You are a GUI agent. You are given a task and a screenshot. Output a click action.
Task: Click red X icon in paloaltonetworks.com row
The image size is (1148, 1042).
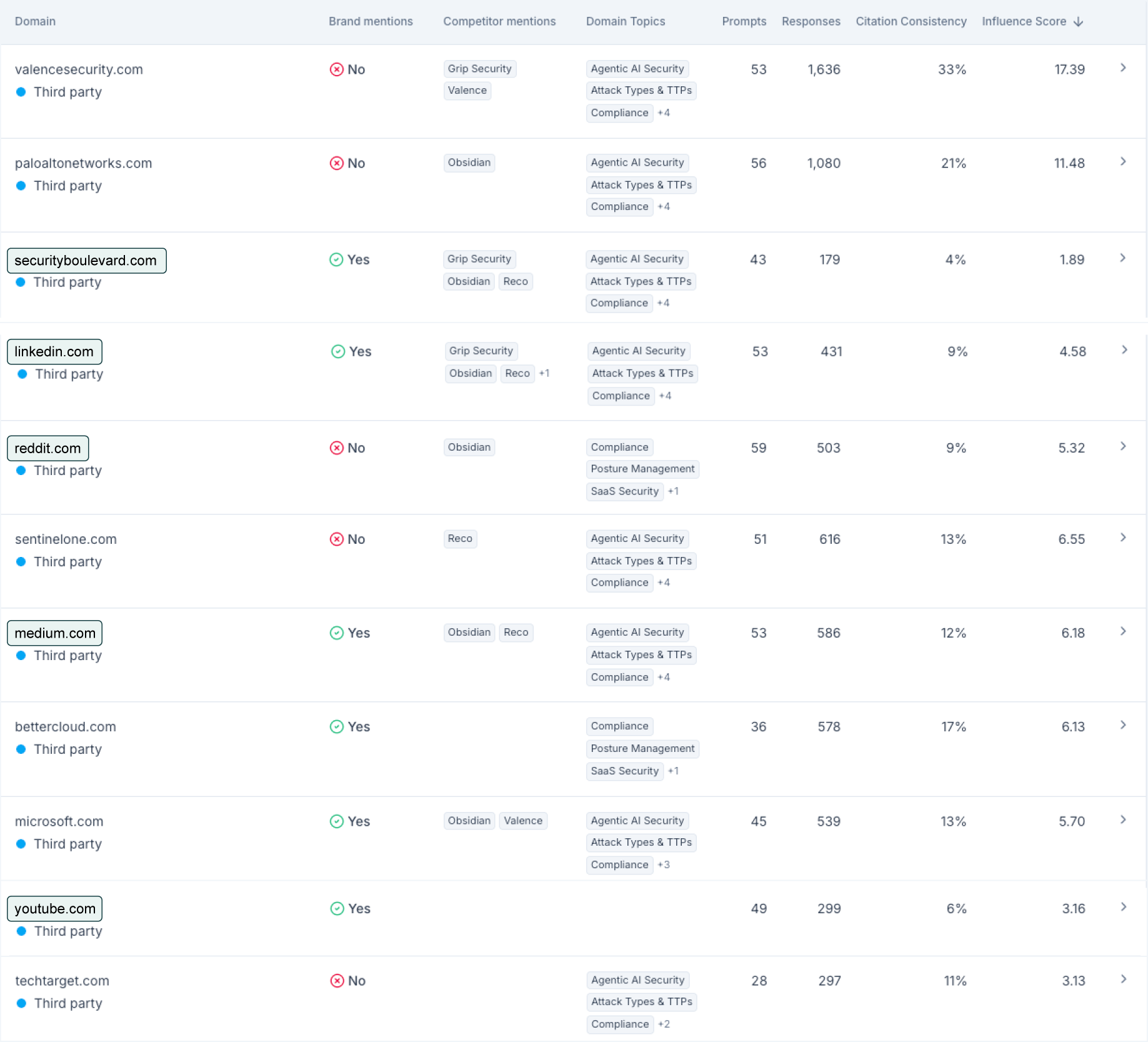(337, 163)
